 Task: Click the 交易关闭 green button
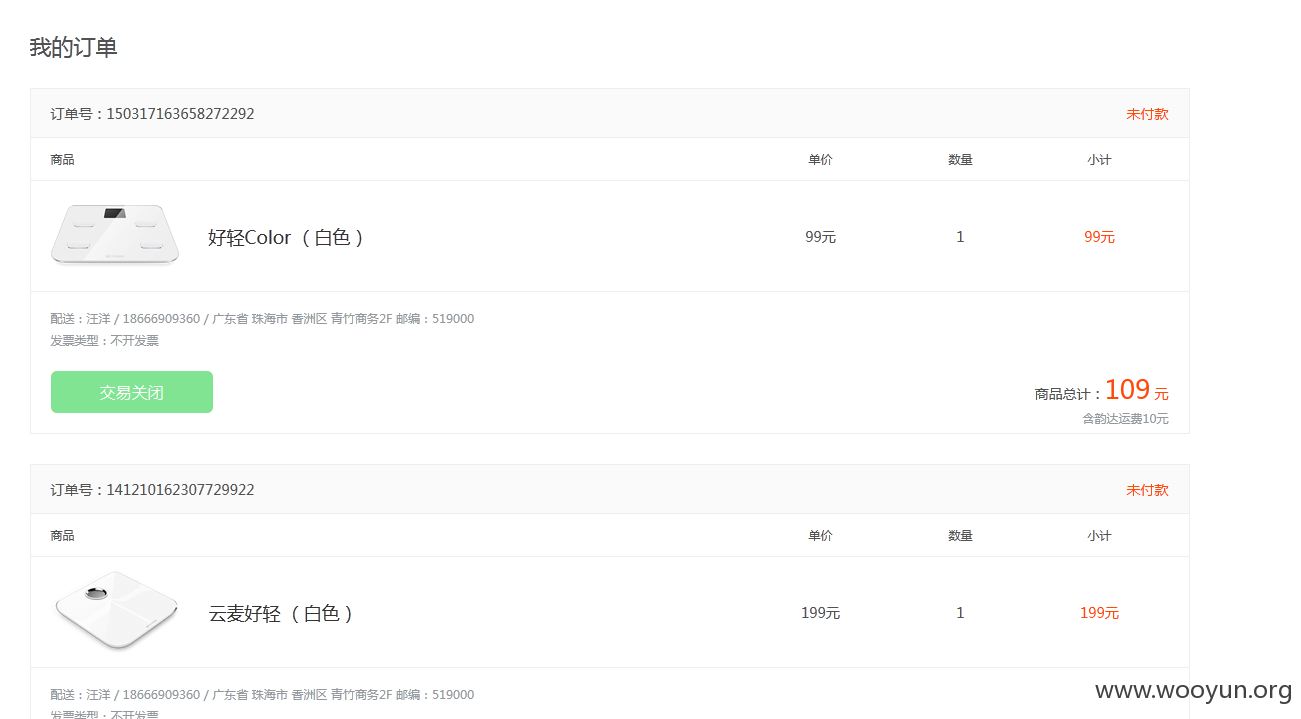point(132,392)
